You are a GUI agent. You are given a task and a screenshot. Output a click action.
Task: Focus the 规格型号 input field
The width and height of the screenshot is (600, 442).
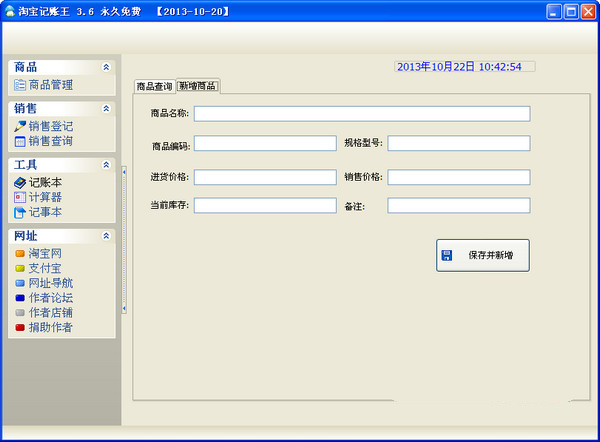click(459, 144)
